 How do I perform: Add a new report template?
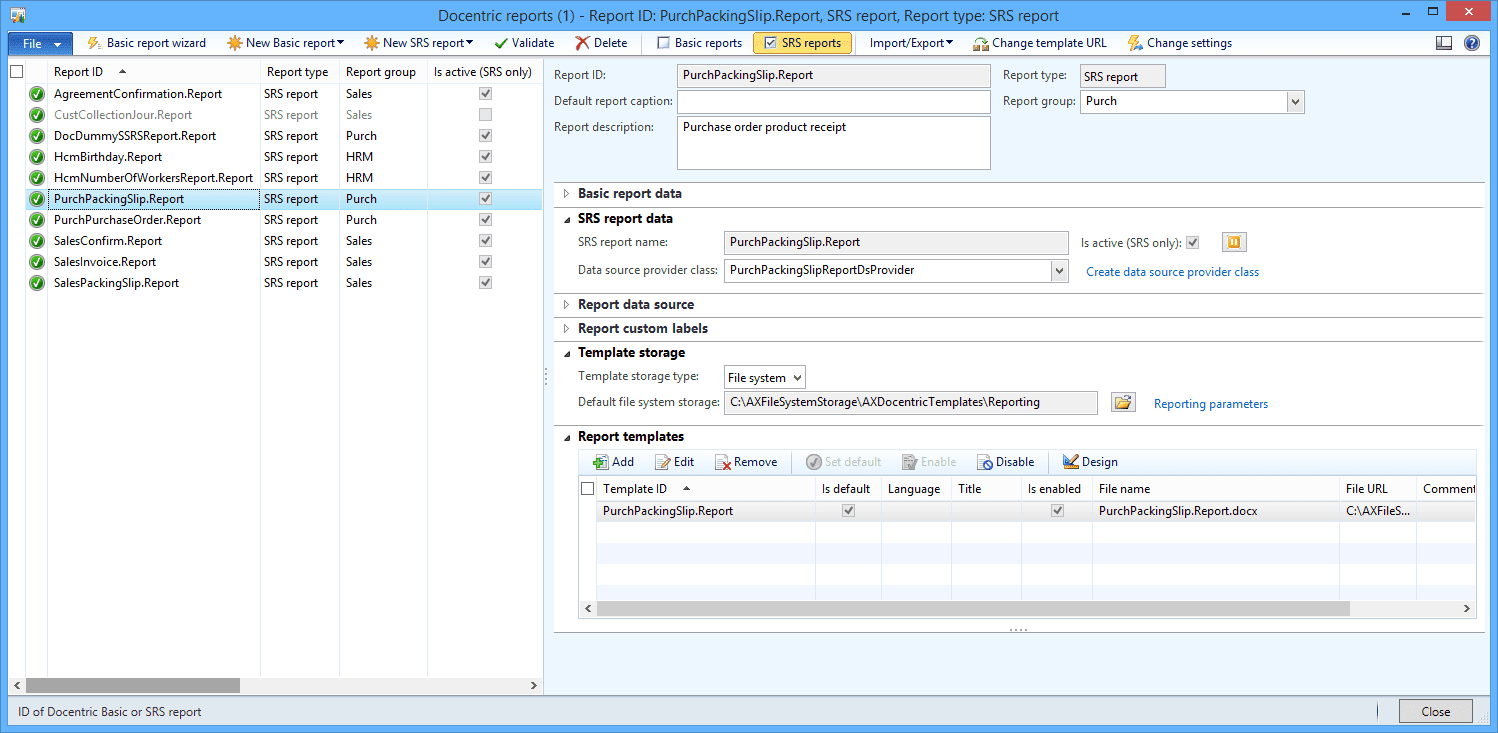[x=613, y=462]
